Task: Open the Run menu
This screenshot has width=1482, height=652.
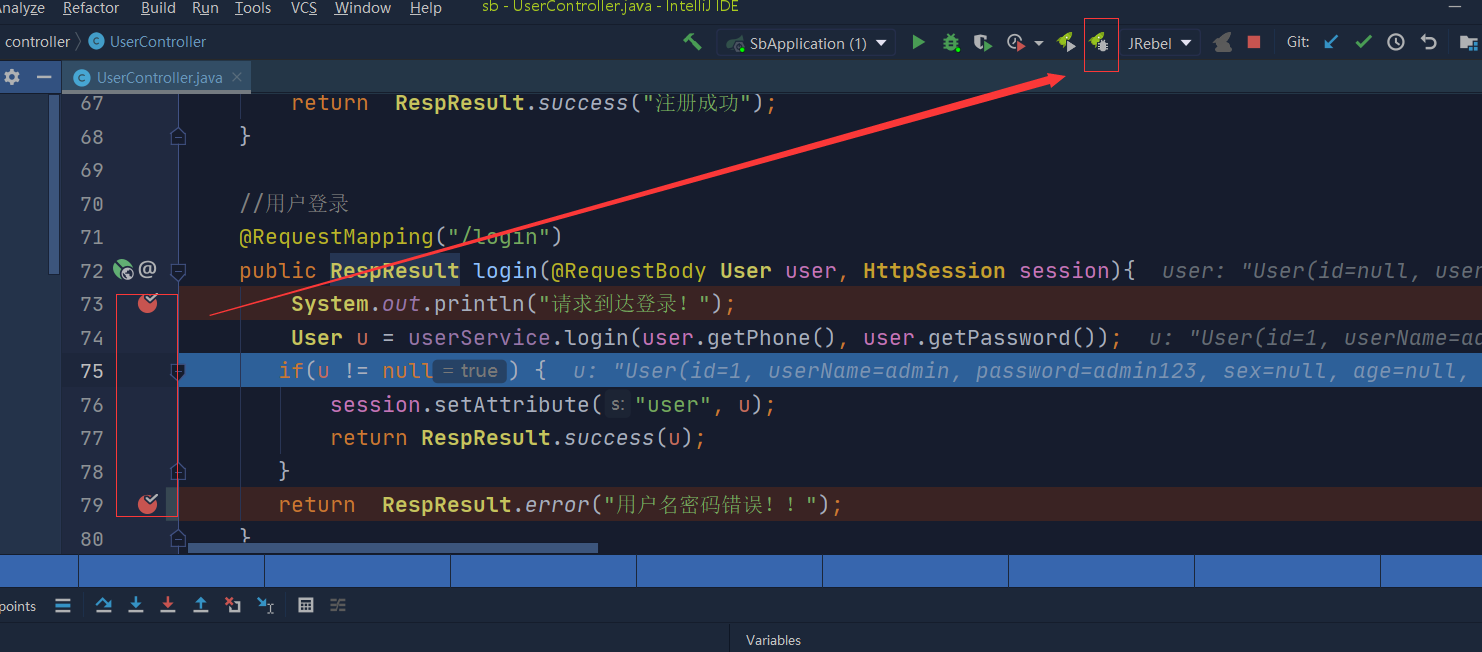Action: click(205, 8)
